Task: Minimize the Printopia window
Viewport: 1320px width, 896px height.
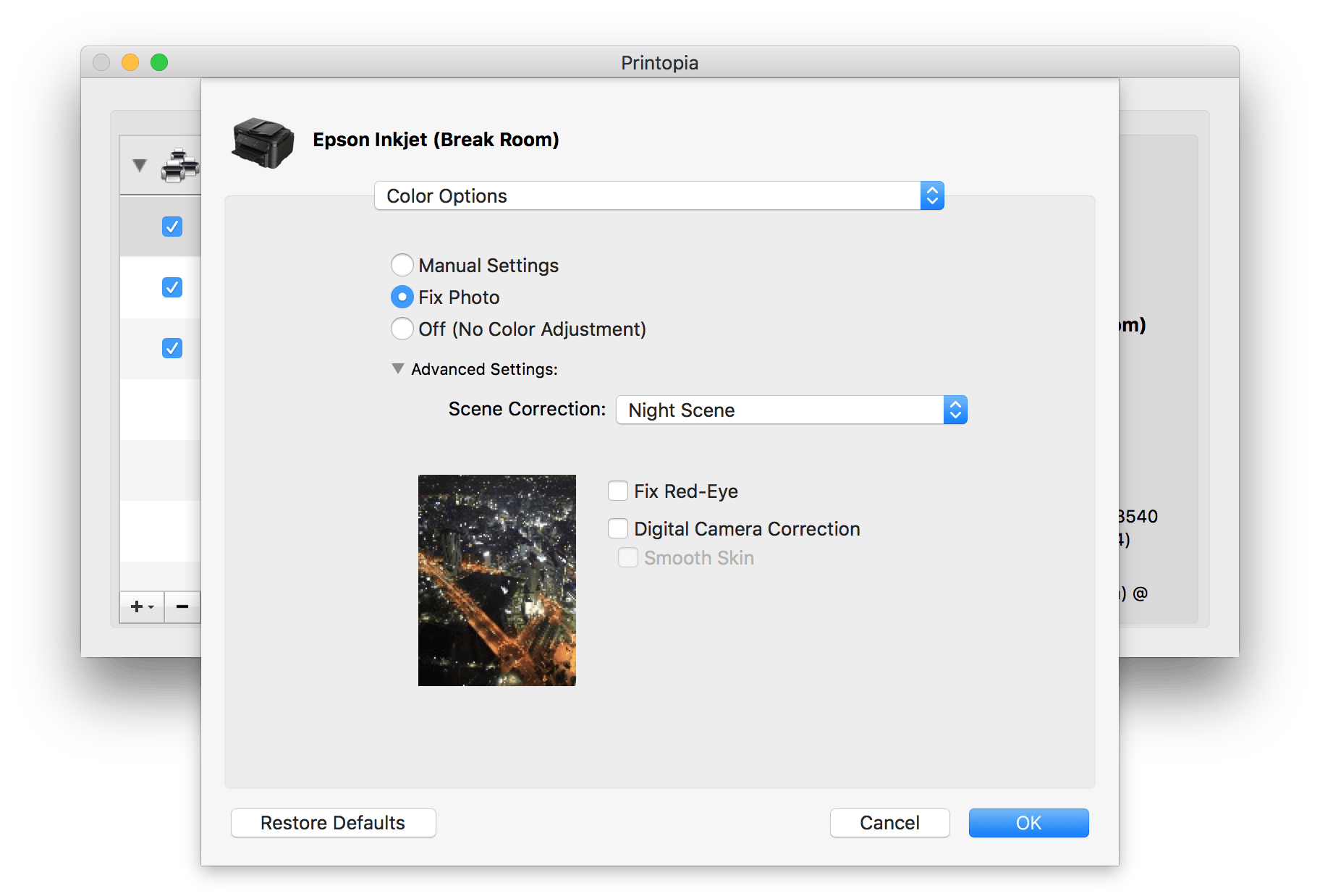Action: tap(130, 62)
